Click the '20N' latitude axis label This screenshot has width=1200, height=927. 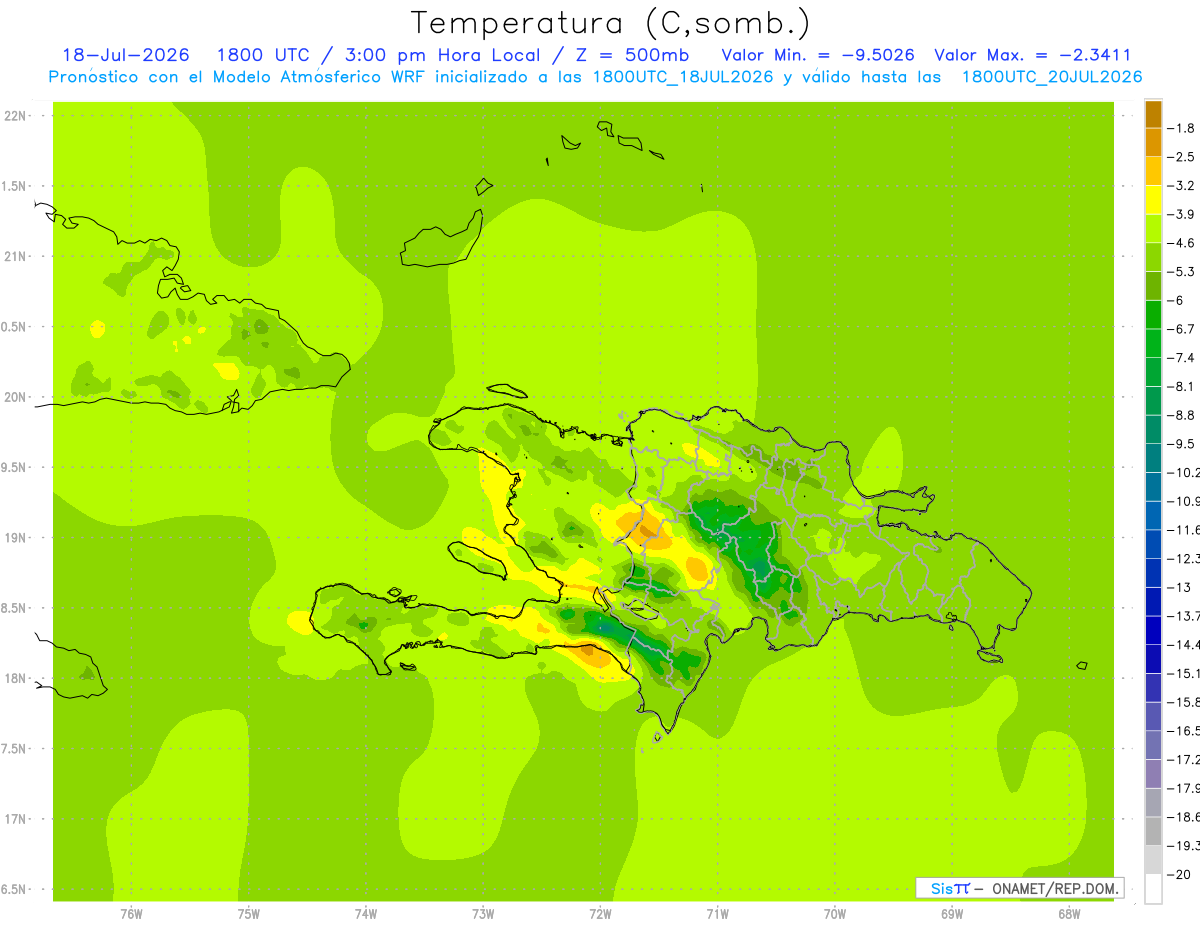pos(15,397)
